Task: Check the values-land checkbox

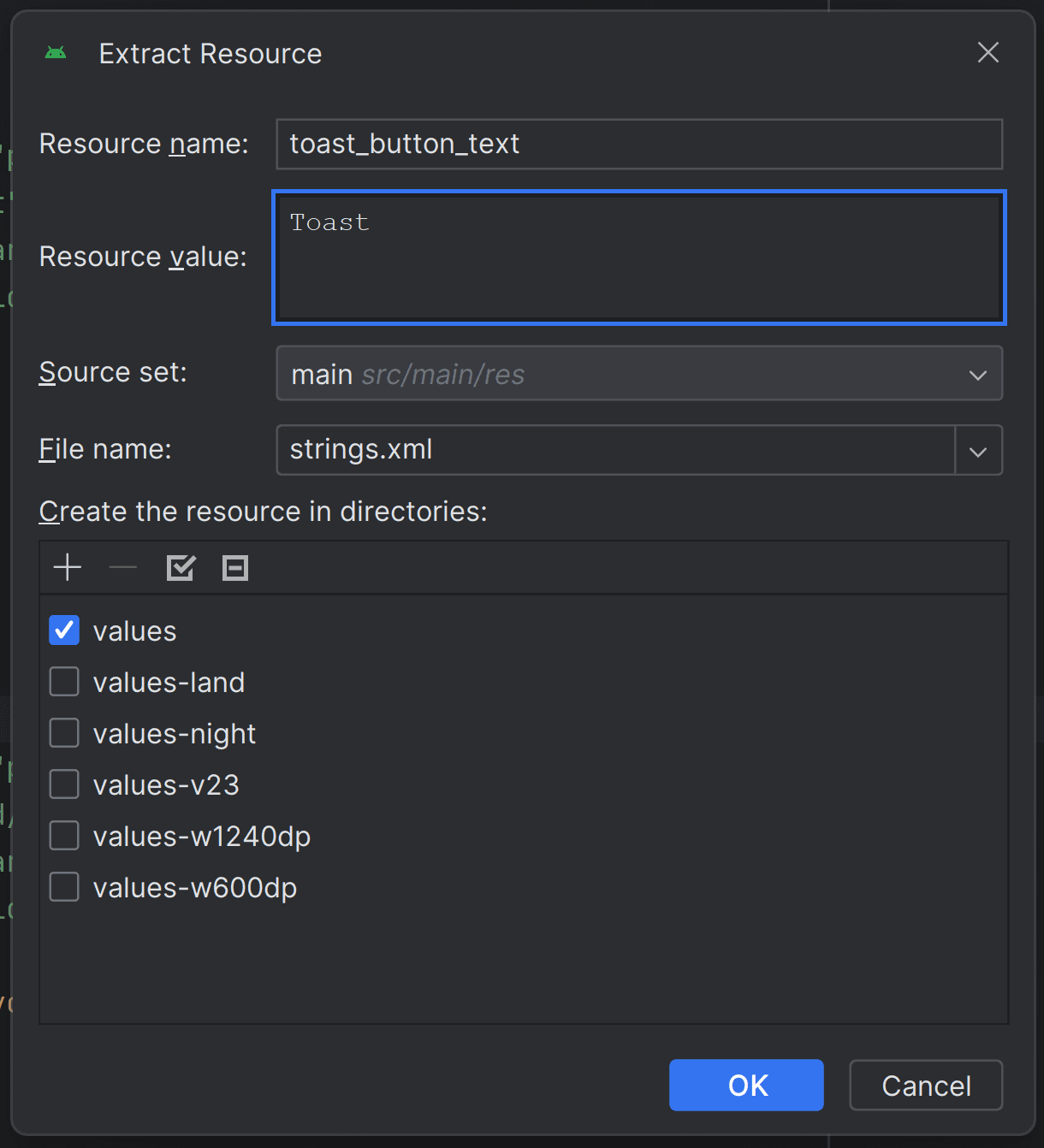Action: 64,682
